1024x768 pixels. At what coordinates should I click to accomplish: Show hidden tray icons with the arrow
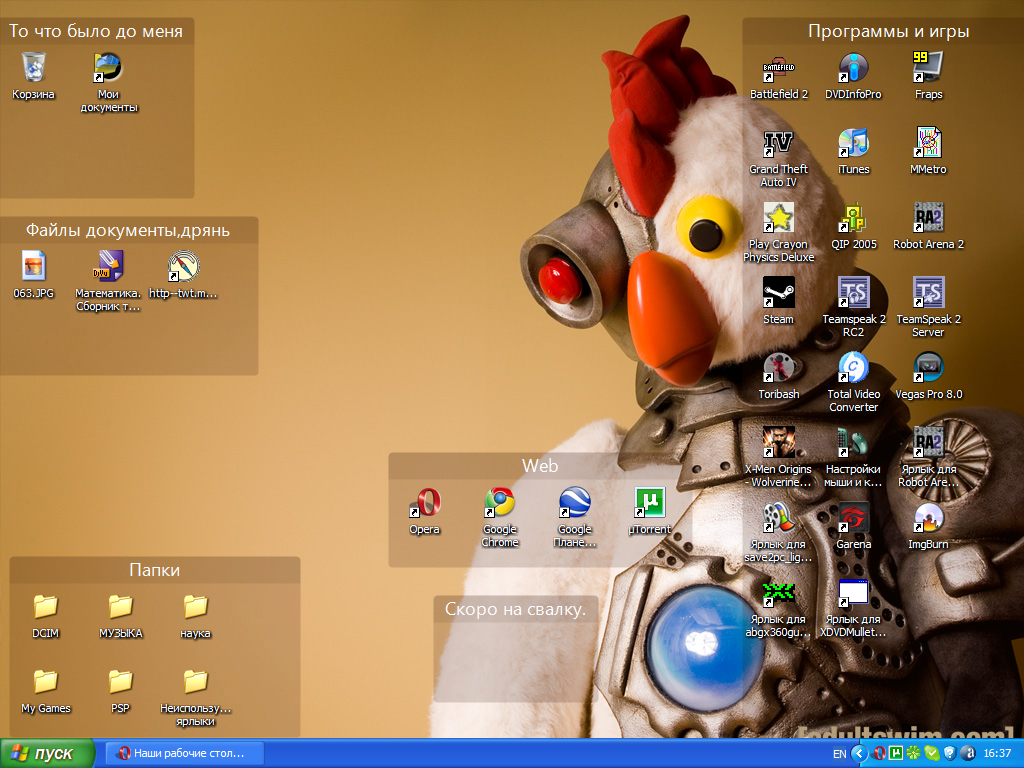(859, 754)
